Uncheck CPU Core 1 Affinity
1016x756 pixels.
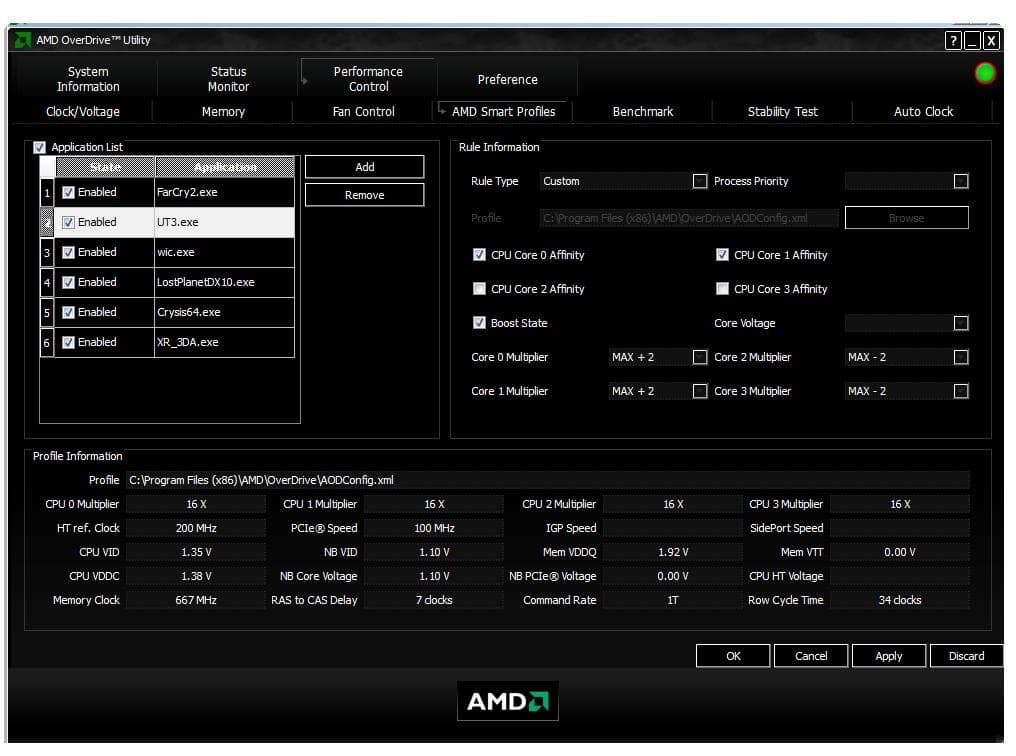tap(722, 255)
